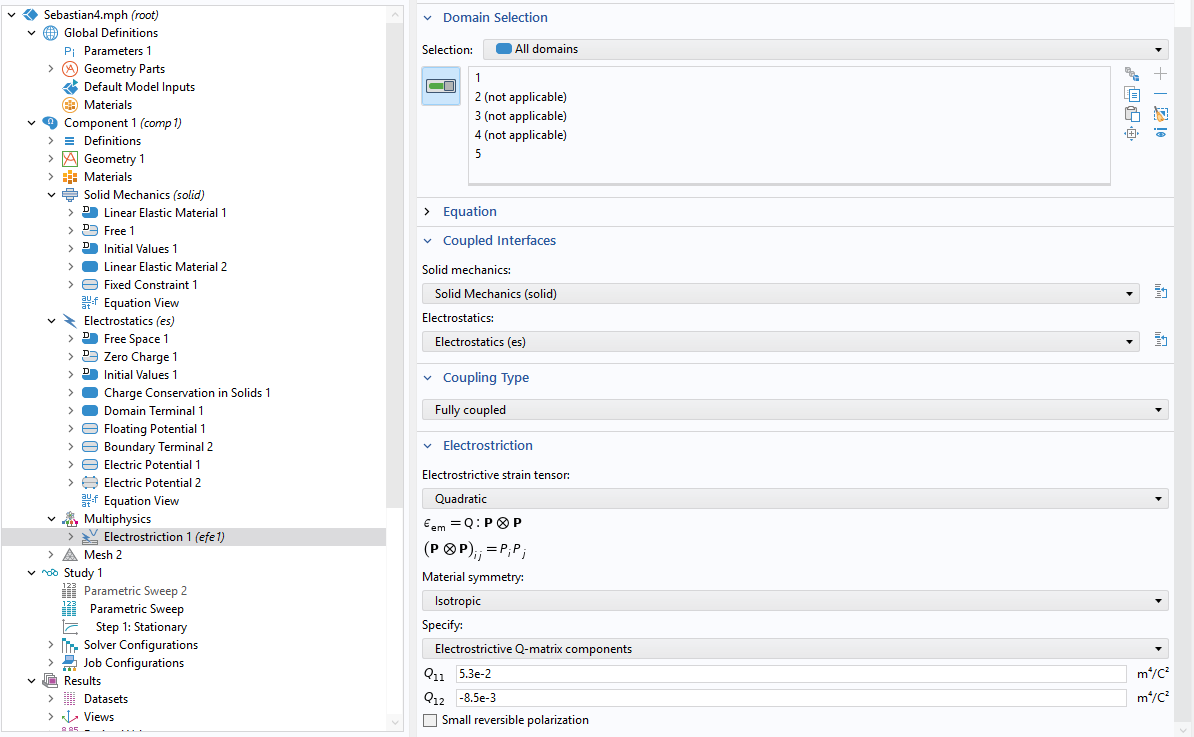Go to source of Solid Mechanics interface

[x=1161, y=292]
